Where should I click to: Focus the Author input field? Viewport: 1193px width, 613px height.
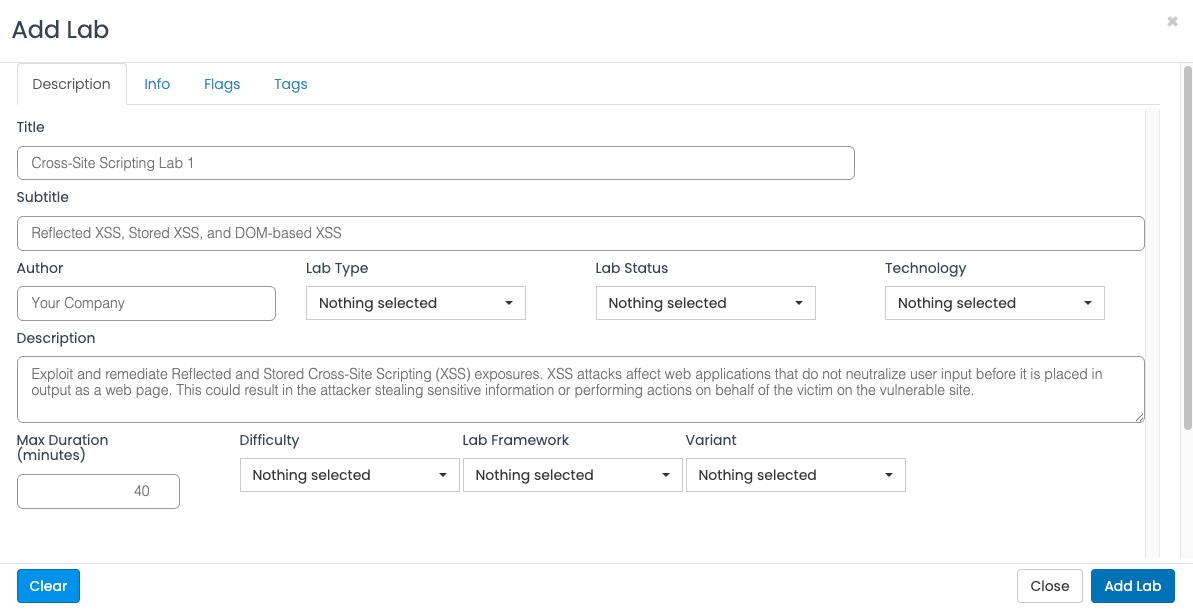(x=146, y=303)
